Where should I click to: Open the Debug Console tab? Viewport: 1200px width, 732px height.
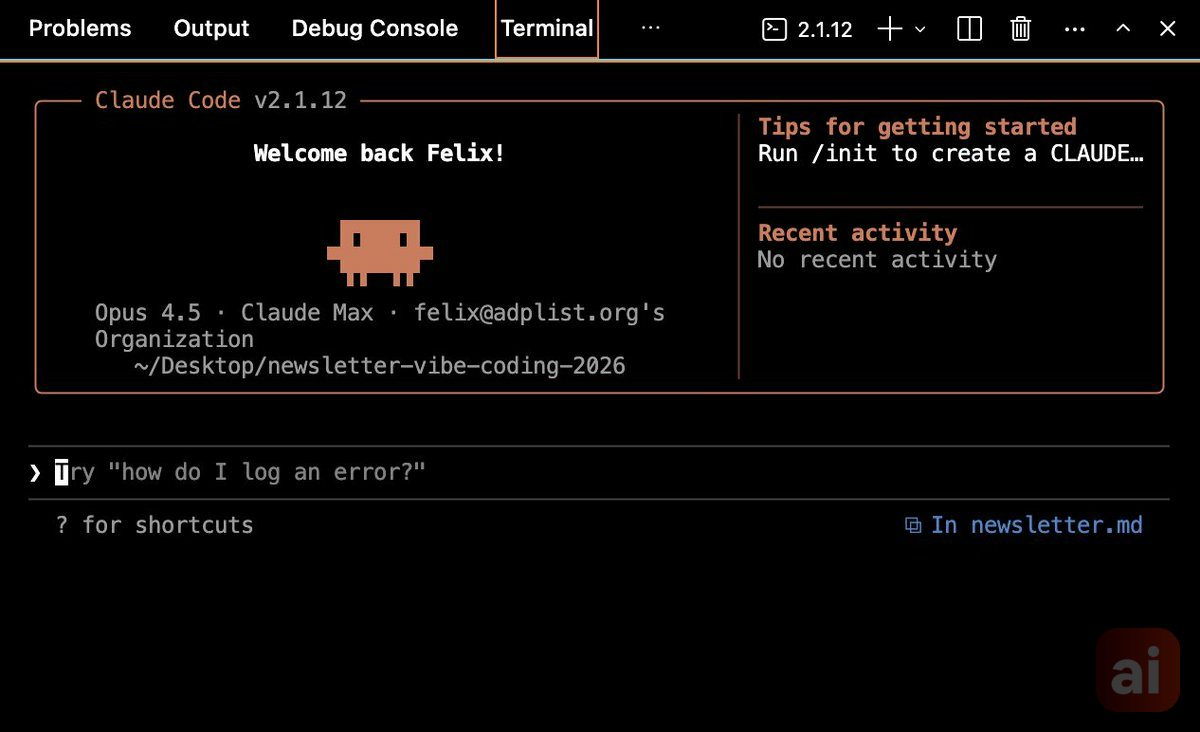coord(375,29)
